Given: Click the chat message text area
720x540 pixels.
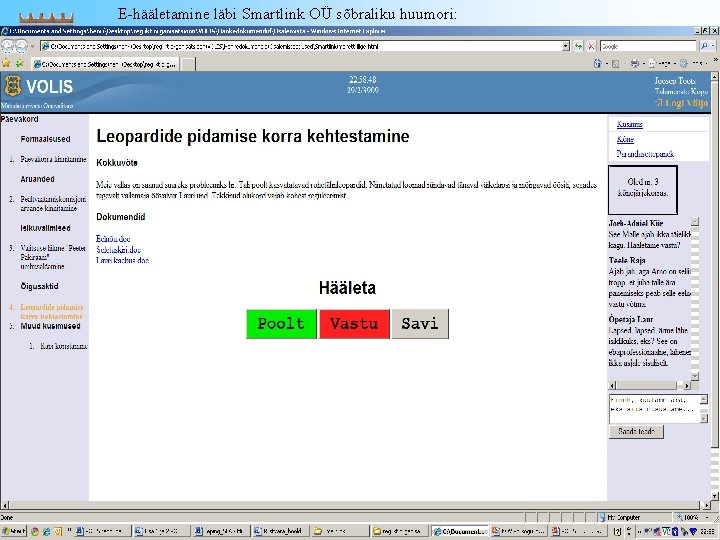Looking at the screenshot, I should pyautogui.click(x=654, y=408).
